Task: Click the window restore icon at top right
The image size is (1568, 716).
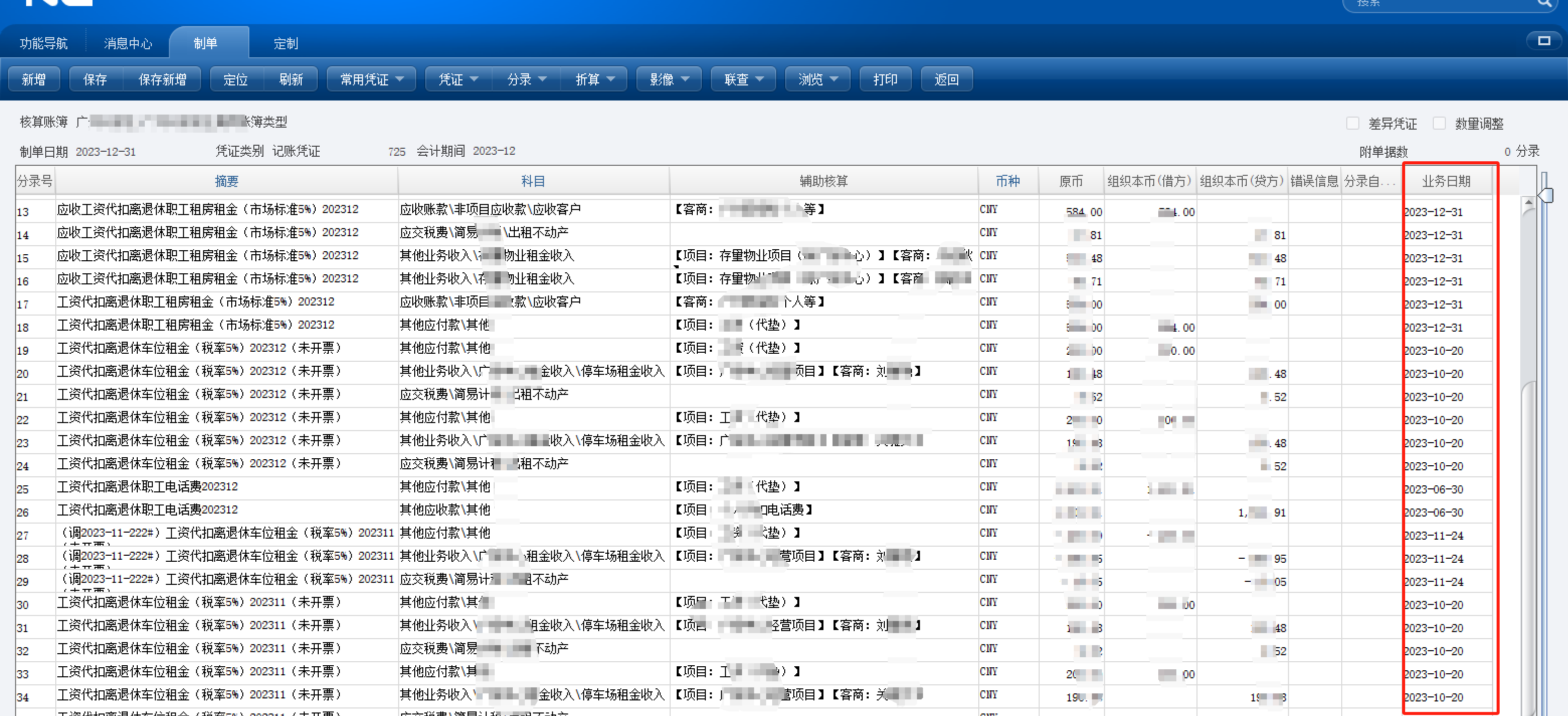Action: [1544, 41]
